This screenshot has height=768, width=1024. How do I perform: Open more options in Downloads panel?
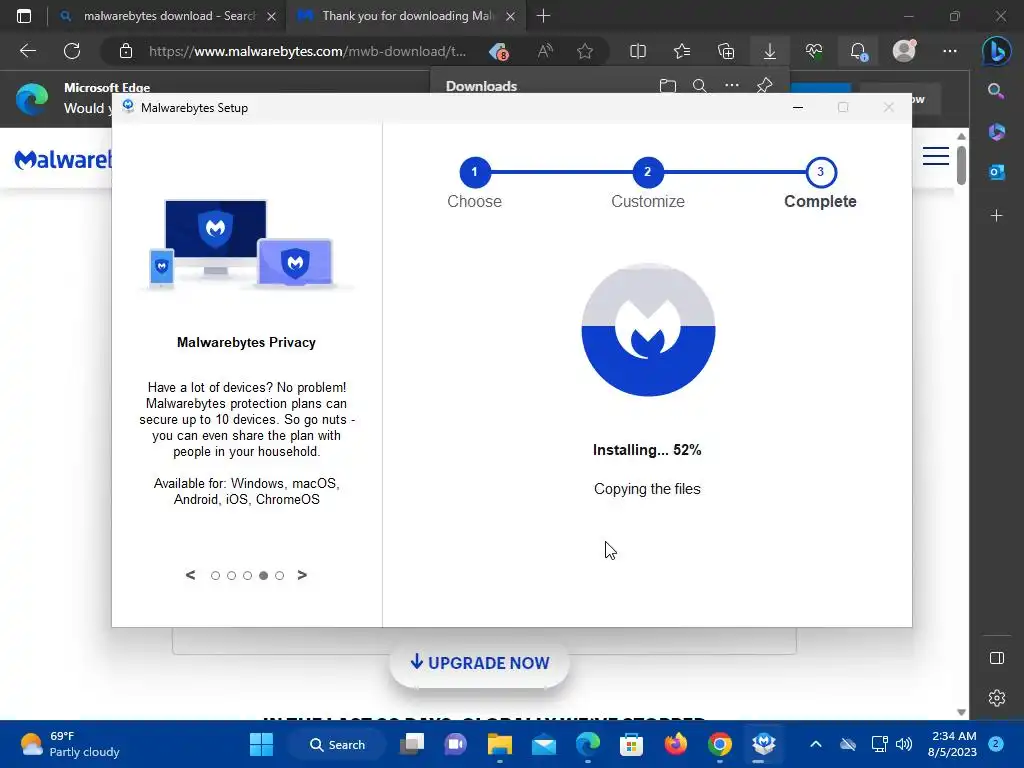click(x=732, y=85)
